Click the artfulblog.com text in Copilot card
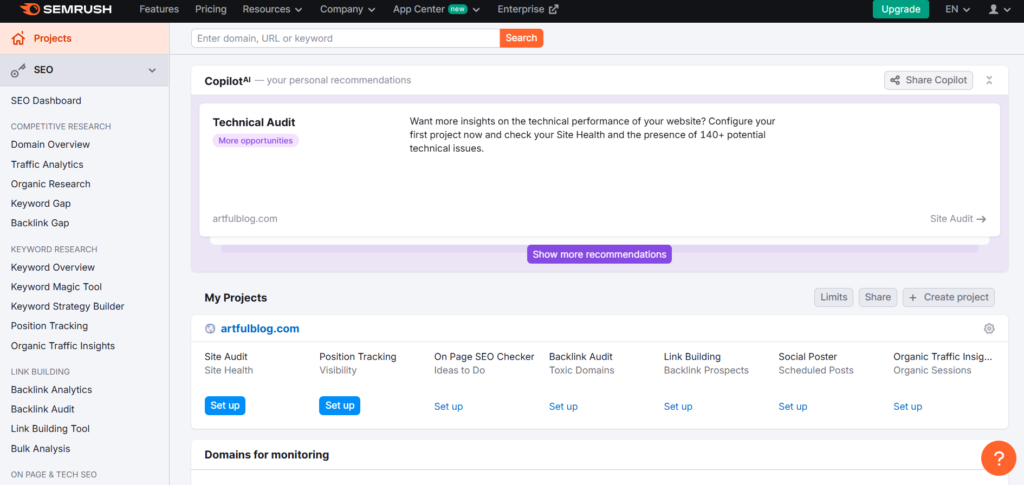1024x485 pixels. click(245, 219)
